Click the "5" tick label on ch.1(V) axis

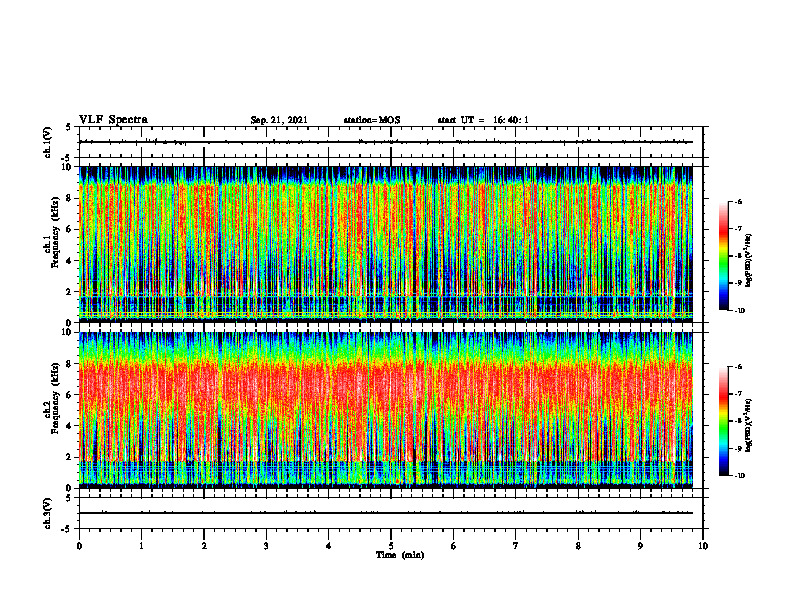click(x=68, y=127)
